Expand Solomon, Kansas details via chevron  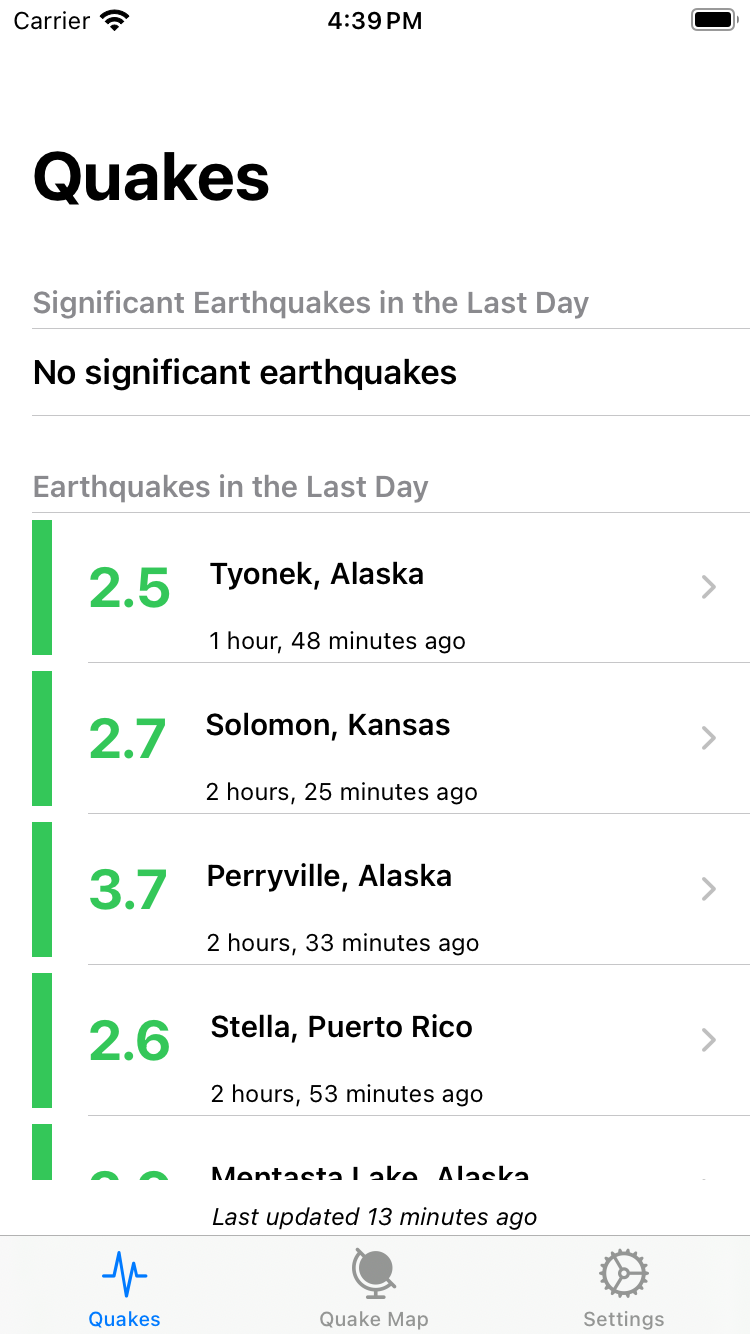[709, 738]
